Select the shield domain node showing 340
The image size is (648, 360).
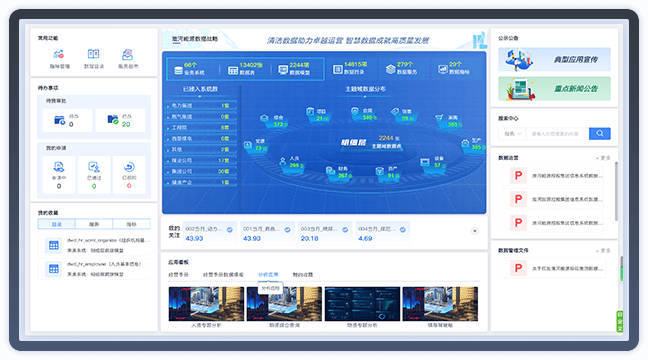[363, 114]
